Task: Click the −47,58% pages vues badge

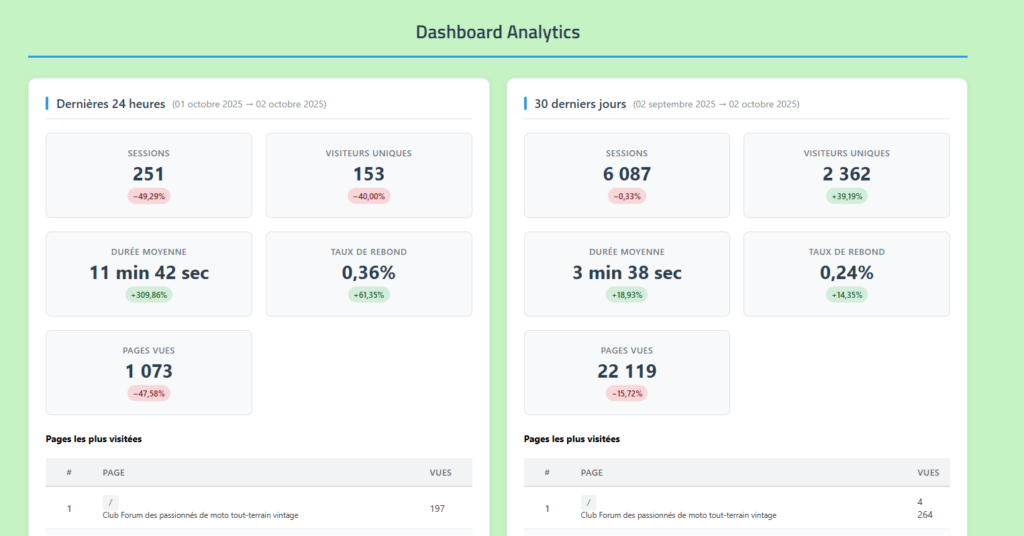Action: click(x=149, y=393)
